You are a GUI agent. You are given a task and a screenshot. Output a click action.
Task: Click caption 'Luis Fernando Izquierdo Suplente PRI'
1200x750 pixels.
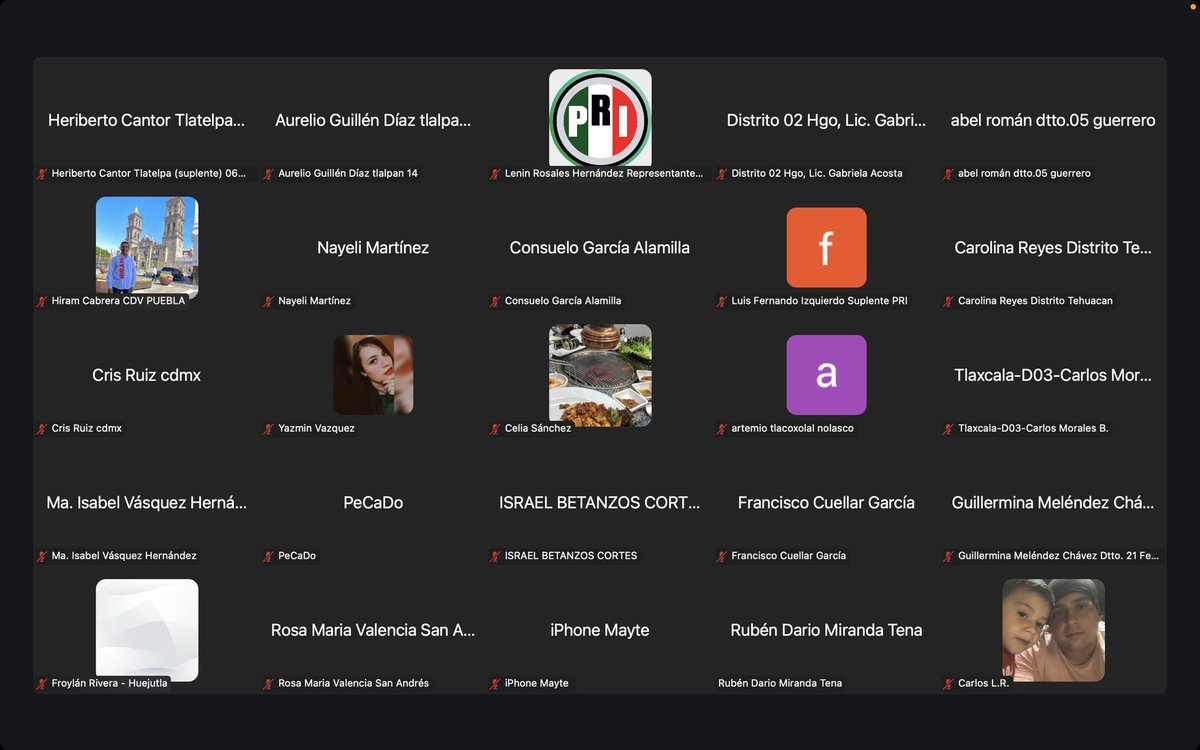click(820, 301)
